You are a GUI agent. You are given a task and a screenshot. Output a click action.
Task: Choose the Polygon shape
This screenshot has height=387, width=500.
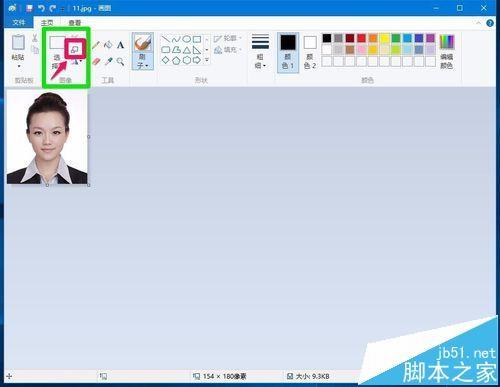pos(176,50)
